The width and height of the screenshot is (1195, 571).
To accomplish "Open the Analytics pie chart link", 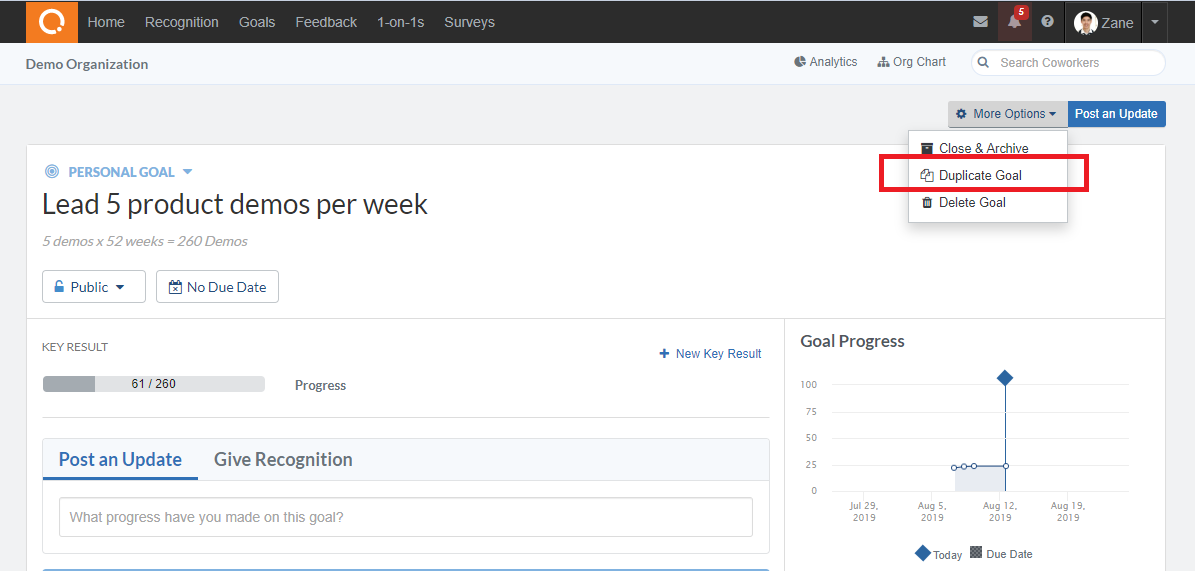I will point(825,62).
